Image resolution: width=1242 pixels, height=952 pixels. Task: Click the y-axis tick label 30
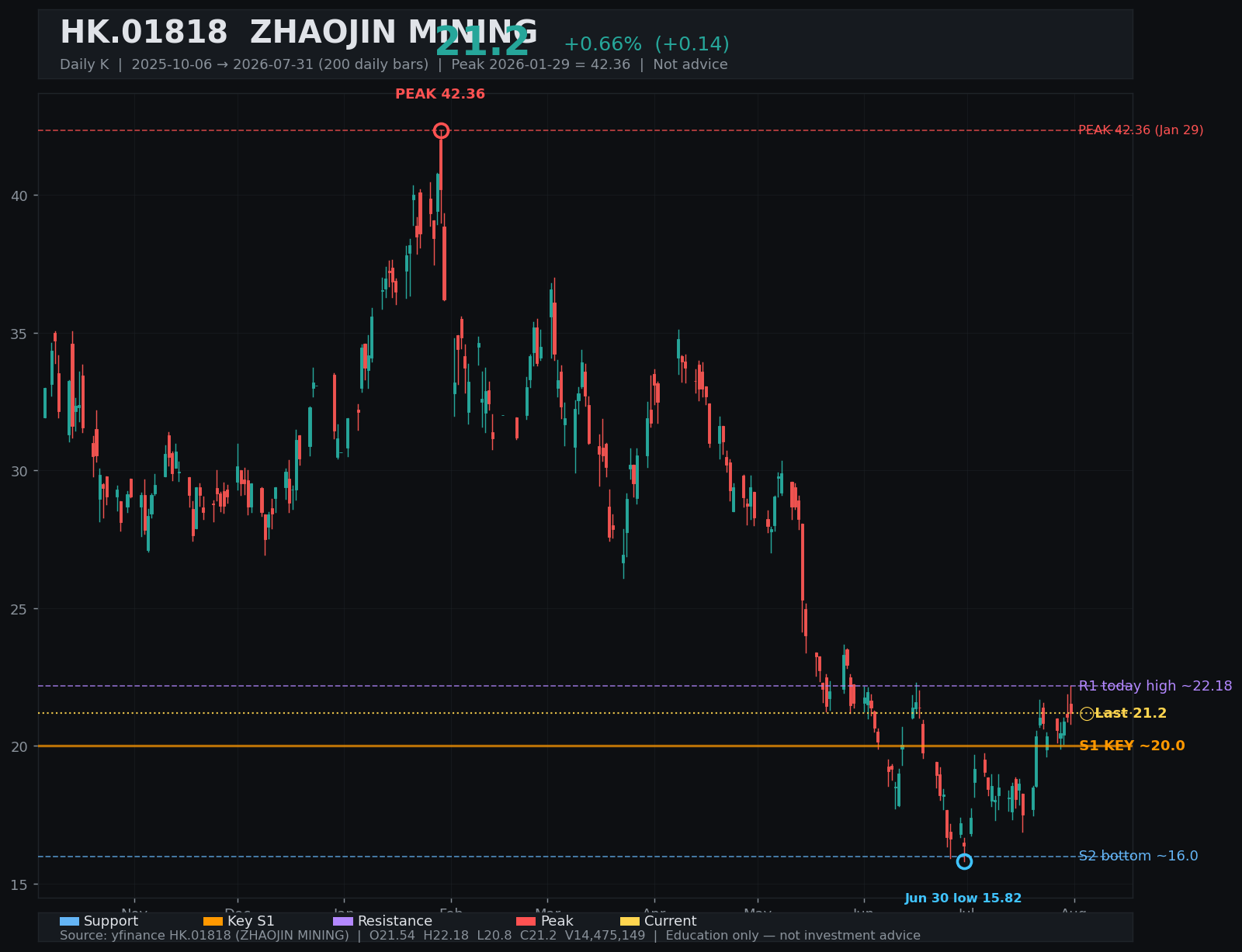pyautogui.click(x=19, y=471)
